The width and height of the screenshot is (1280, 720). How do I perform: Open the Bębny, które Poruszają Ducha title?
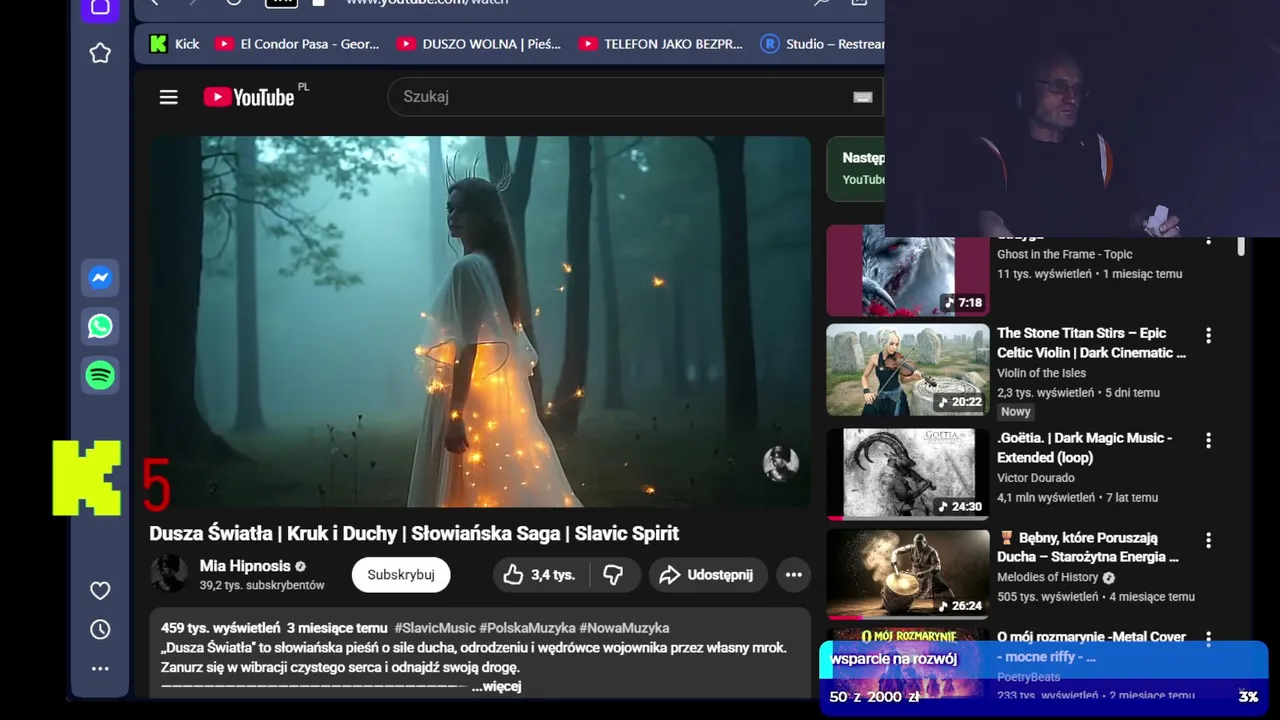(1088, 547)
